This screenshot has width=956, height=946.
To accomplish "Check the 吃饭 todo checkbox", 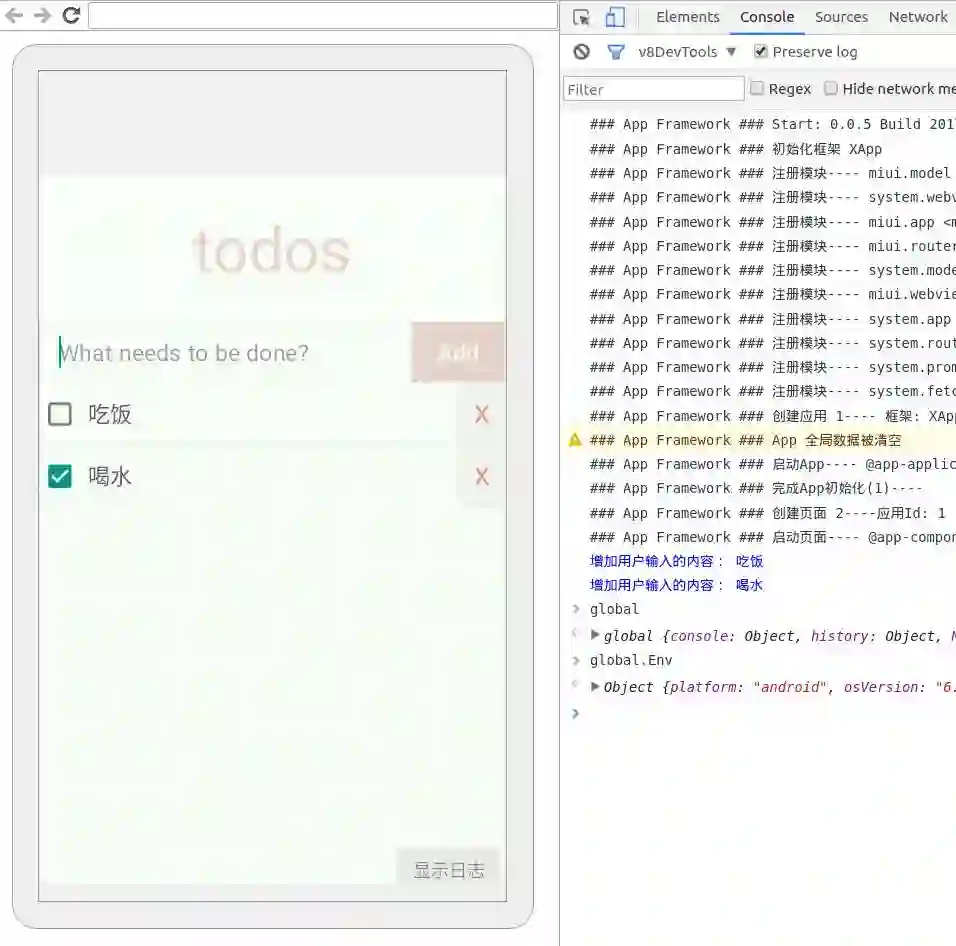I will pyautogui.click(x=60, y=414).
